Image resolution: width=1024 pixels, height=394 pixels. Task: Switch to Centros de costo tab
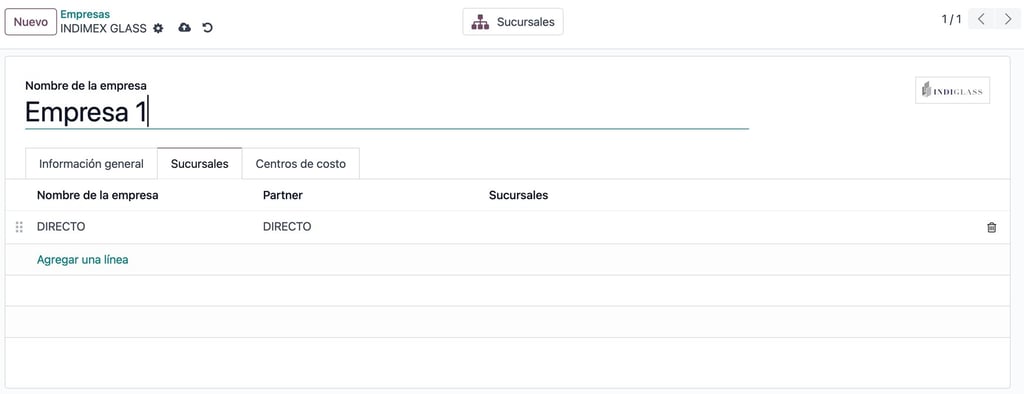click(300, 164)
